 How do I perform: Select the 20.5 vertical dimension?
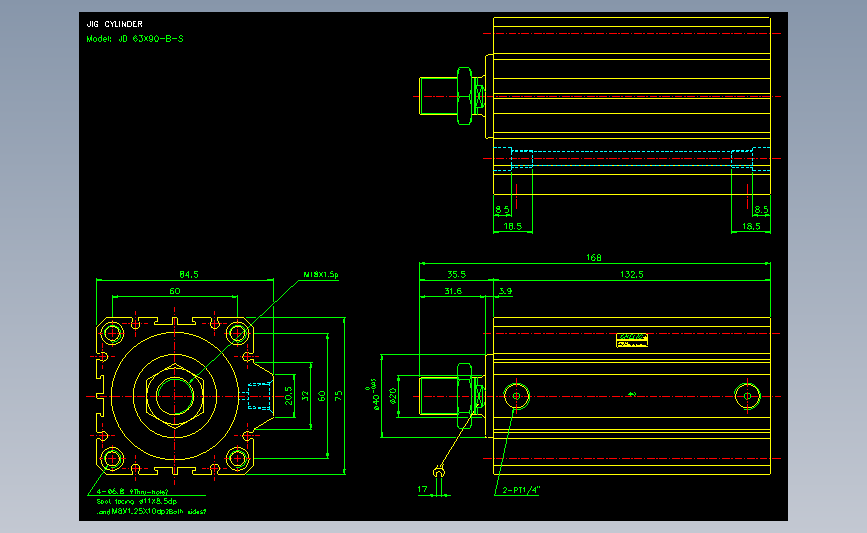click(288, 396)
